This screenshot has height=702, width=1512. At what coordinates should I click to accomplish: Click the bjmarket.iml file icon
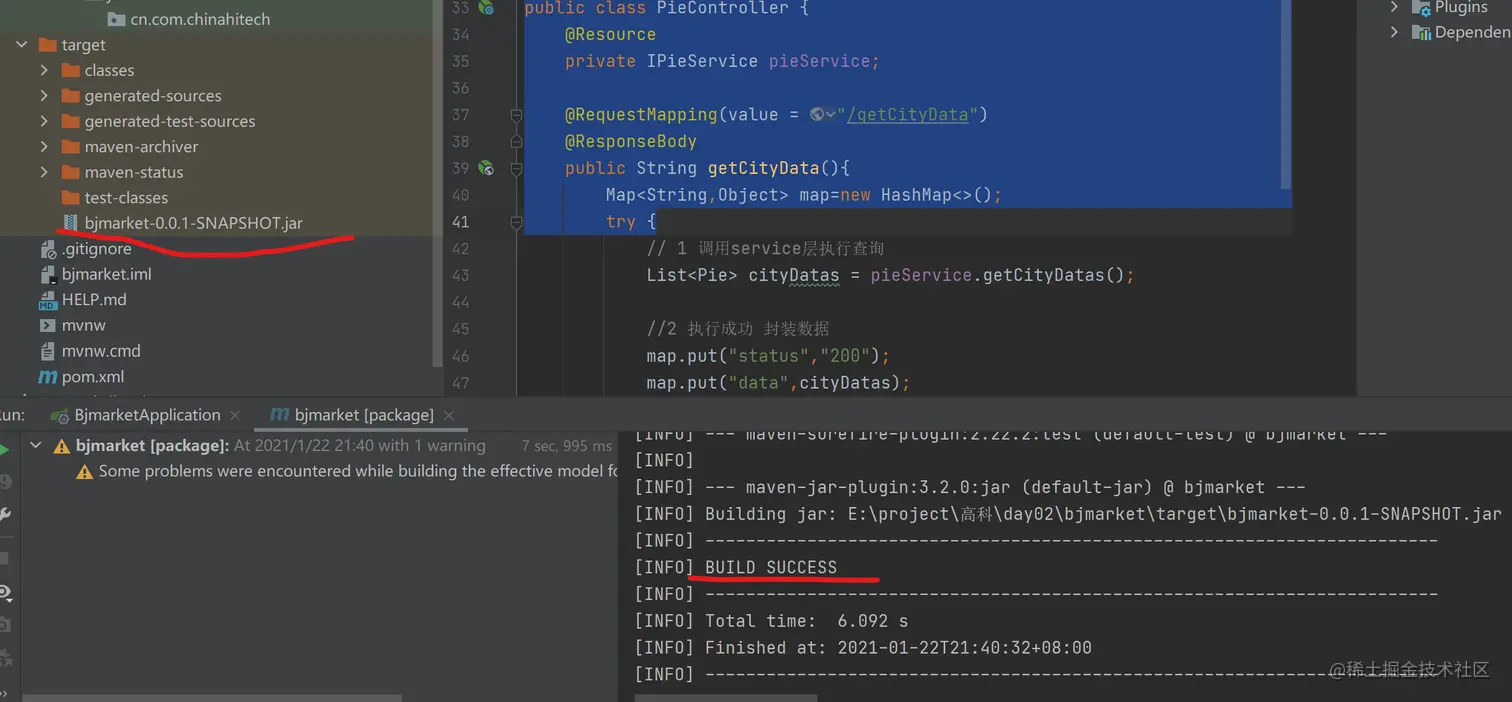tap(47, 274)
